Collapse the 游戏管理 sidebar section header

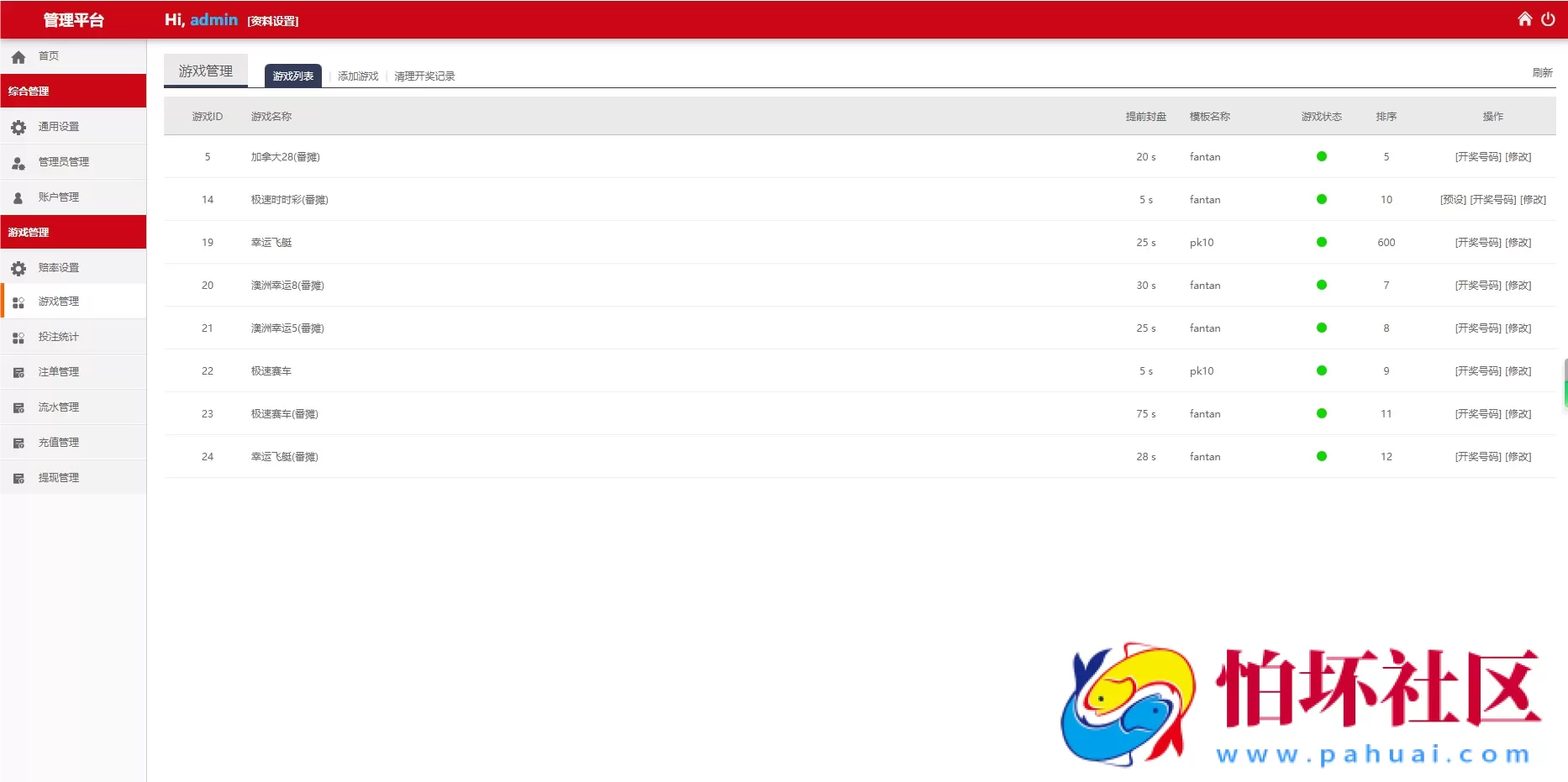(73, 232)
